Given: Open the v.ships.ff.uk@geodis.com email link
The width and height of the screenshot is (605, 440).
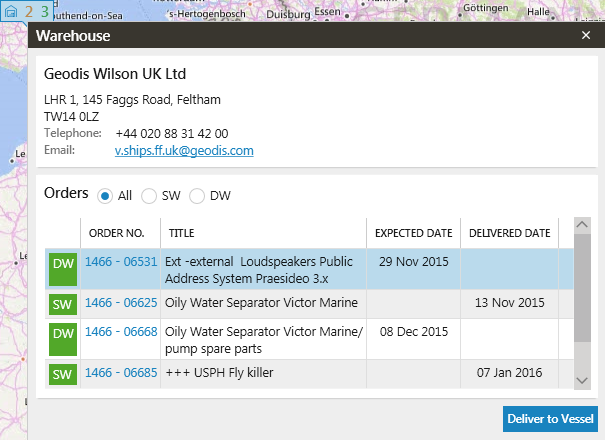Looking at the screenshot, I should (184, 151).
